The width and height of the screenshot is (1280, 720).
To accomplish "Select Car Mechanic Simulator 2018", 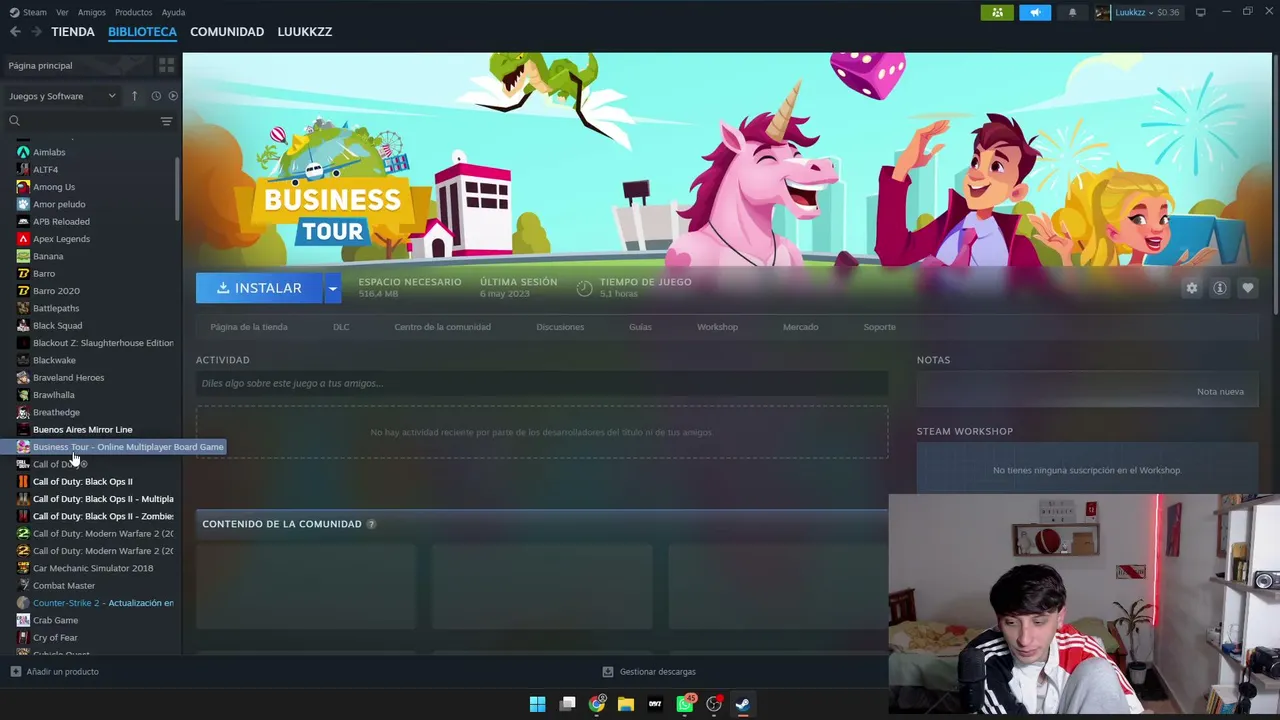I will (x=93, y=568).
